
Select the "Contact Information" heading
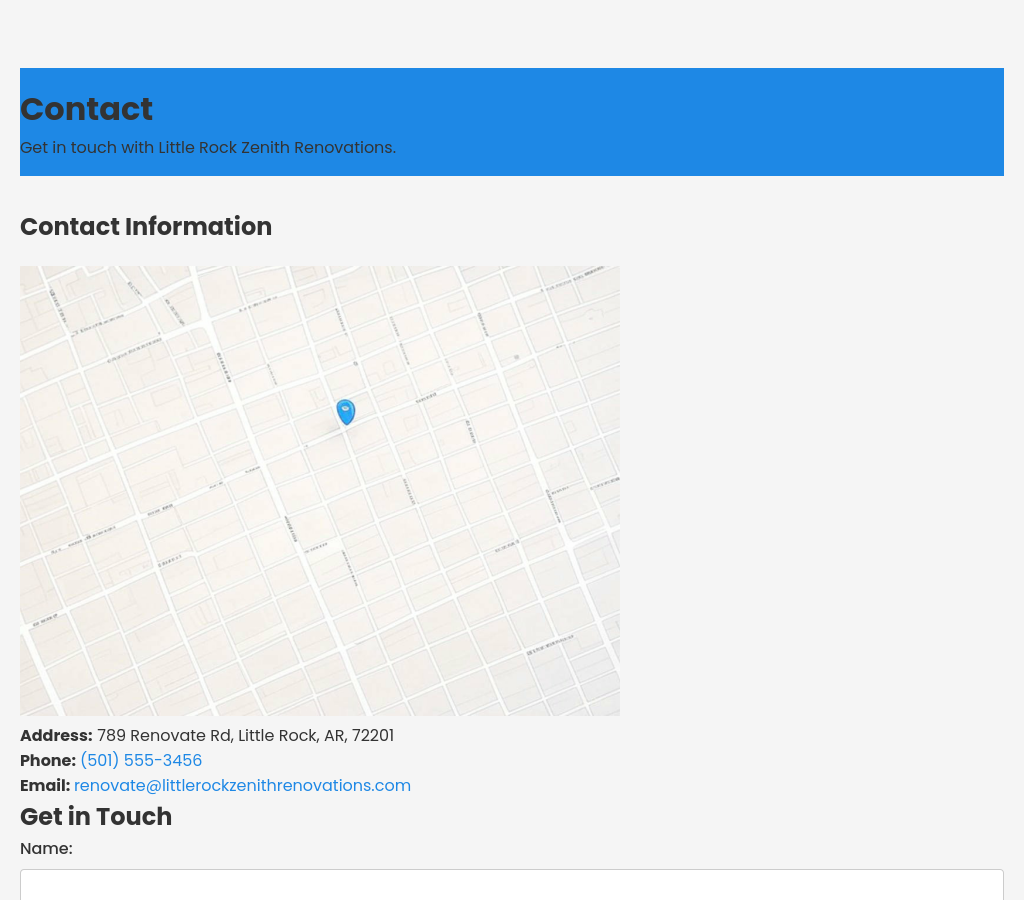tap(146, 227)
